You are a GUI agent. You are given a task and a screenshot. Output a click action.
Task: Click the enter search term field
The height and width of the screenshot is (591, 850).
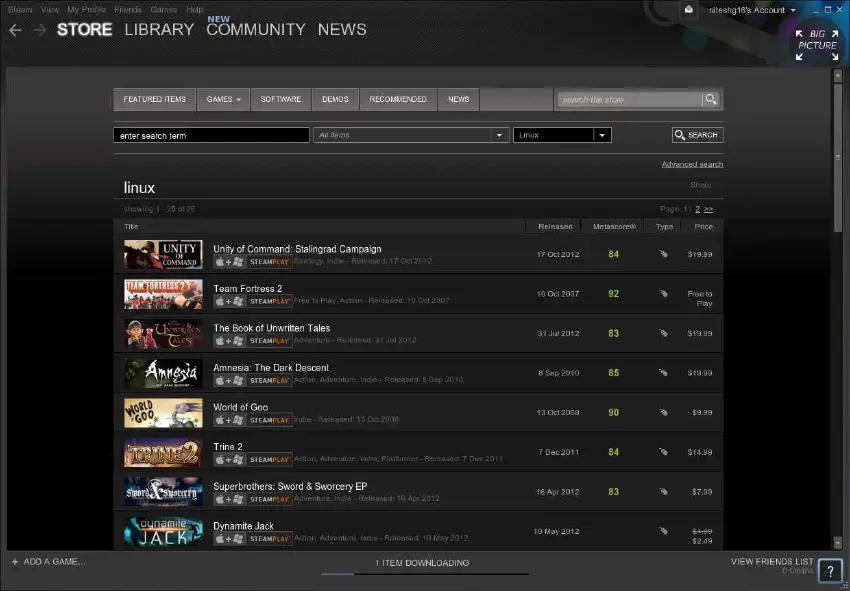tap(211, 136)
